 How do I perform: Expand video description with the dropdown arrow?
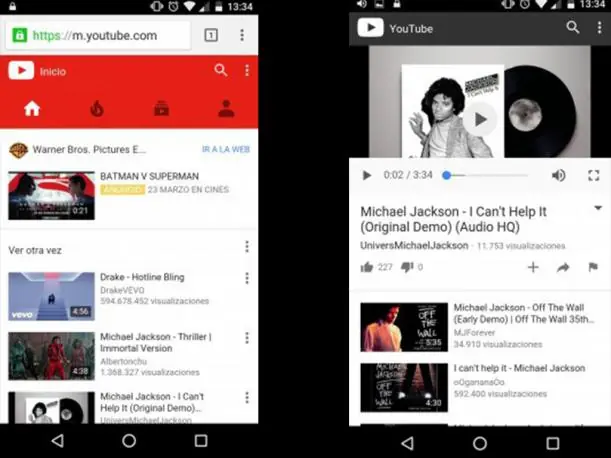click(x=598, y=208)
